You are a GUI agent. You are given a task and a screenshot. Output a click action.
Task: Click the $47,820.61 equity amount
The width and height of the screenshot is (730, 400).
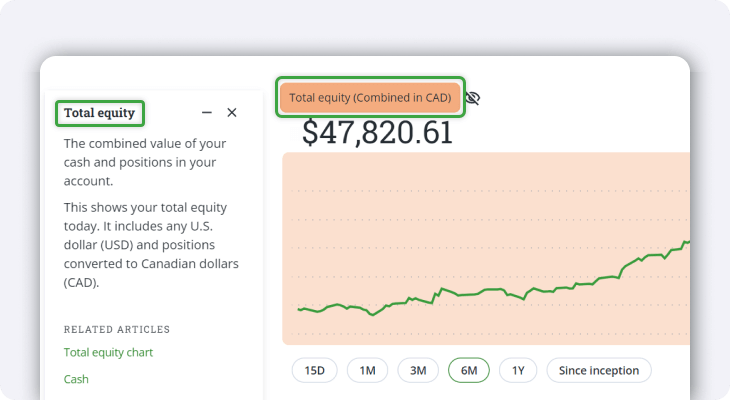(378, 132)
